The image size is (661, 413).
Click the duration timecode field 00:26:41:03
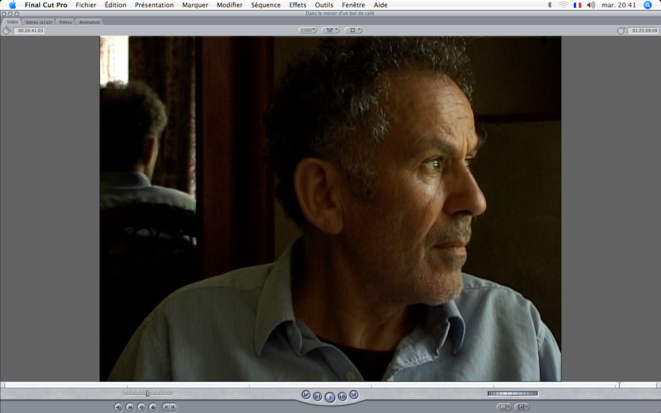point(30,31)
